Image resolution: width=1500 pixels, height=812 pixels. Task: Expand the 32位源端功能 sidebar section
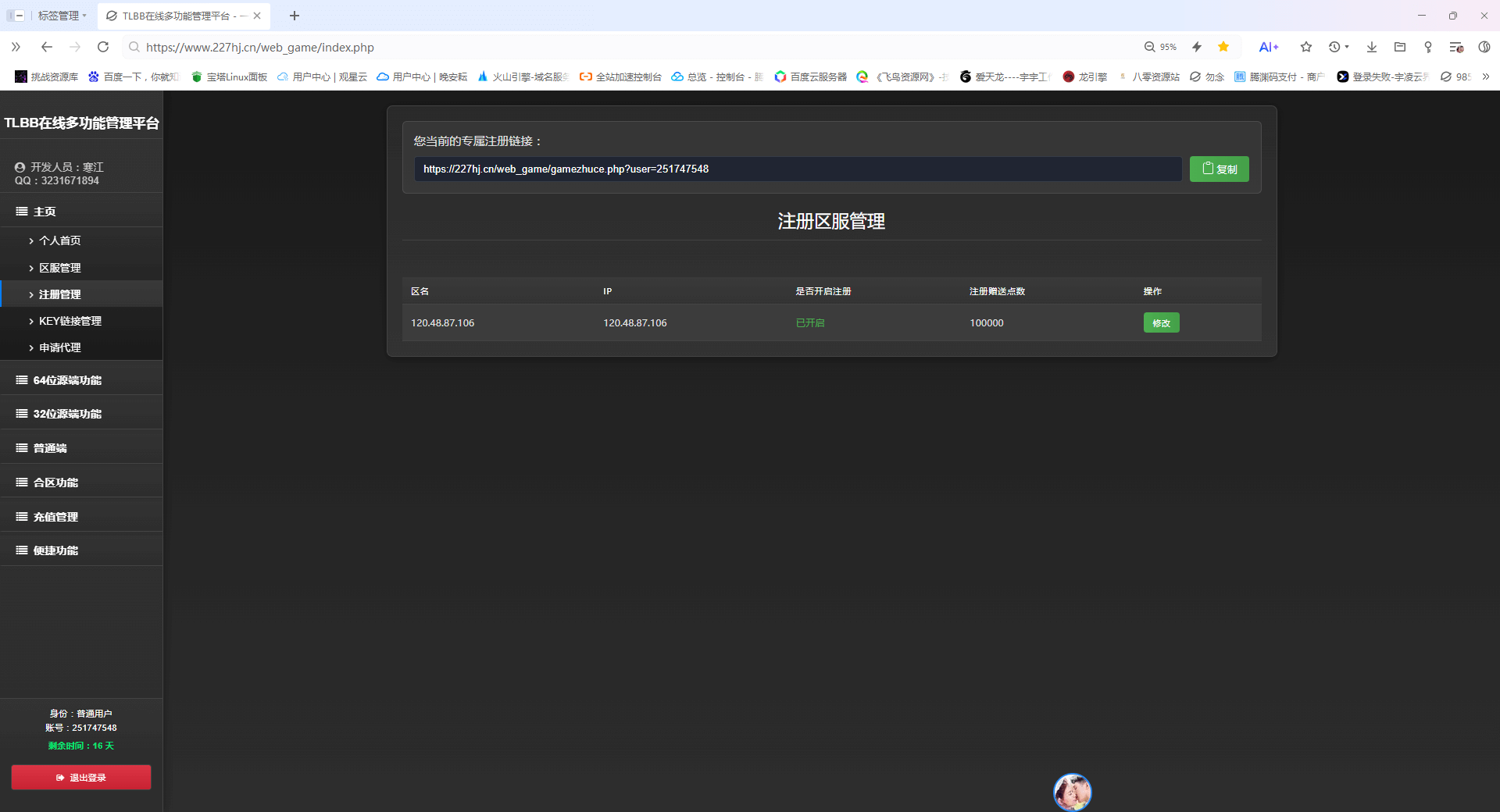[67, 414]
